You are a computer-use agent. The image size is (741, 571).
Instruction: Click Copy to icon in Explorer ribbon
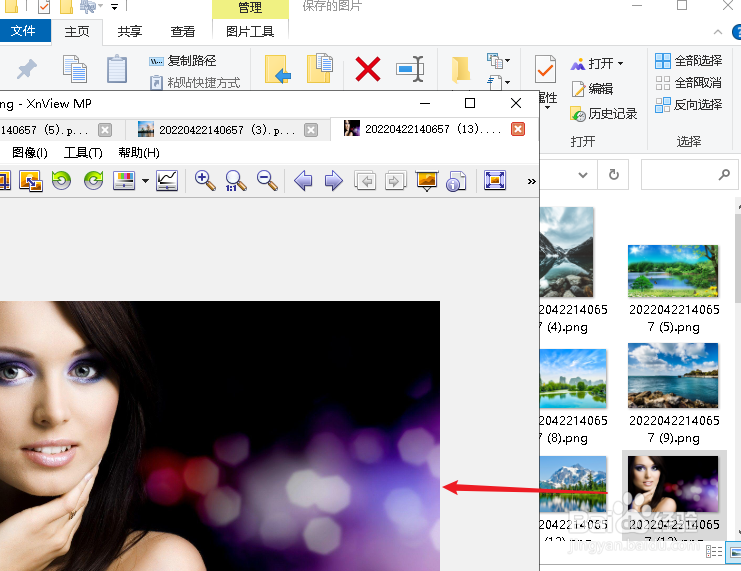[320, 68]
